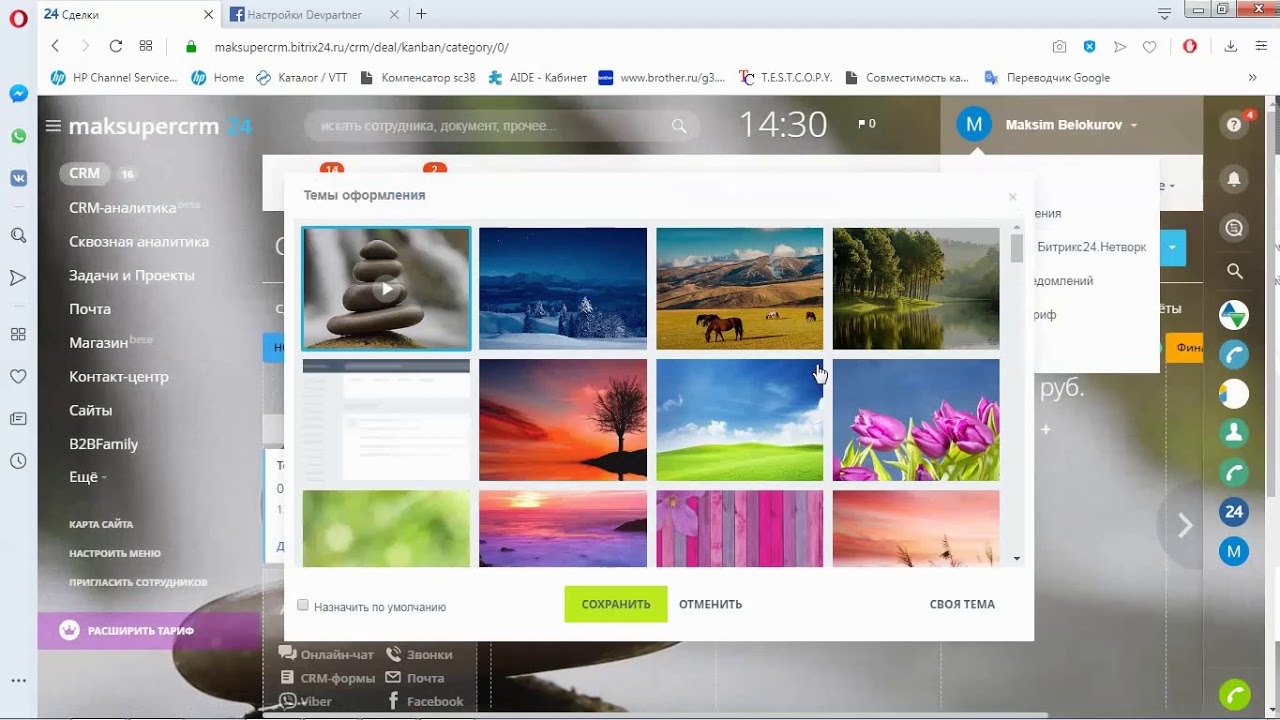Add page to bookmarks with heart icon
Viewport: 1280px width, 720px height.
(x=1150, y=46)
